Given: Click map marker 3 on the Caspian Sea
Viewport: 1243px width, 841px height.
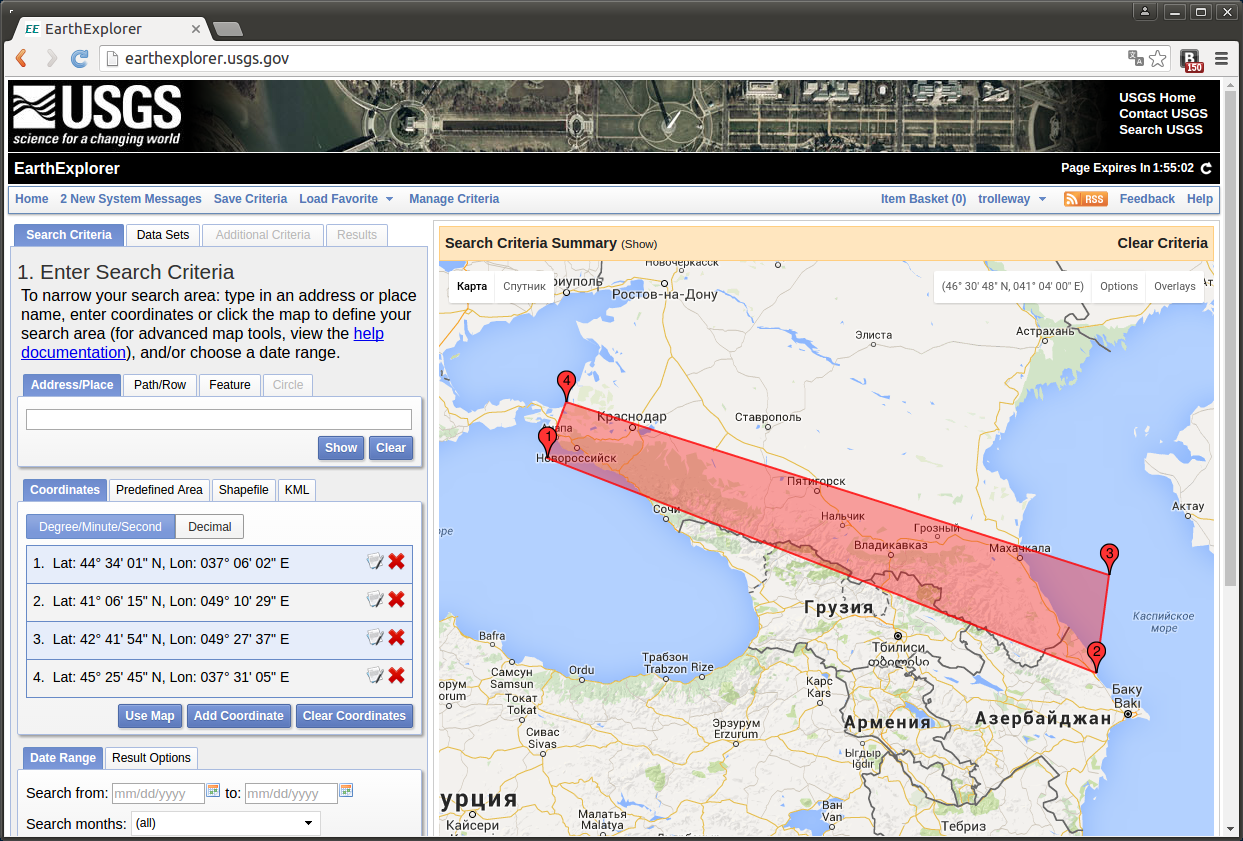Looking at the screenshot, I should 1108,558.
